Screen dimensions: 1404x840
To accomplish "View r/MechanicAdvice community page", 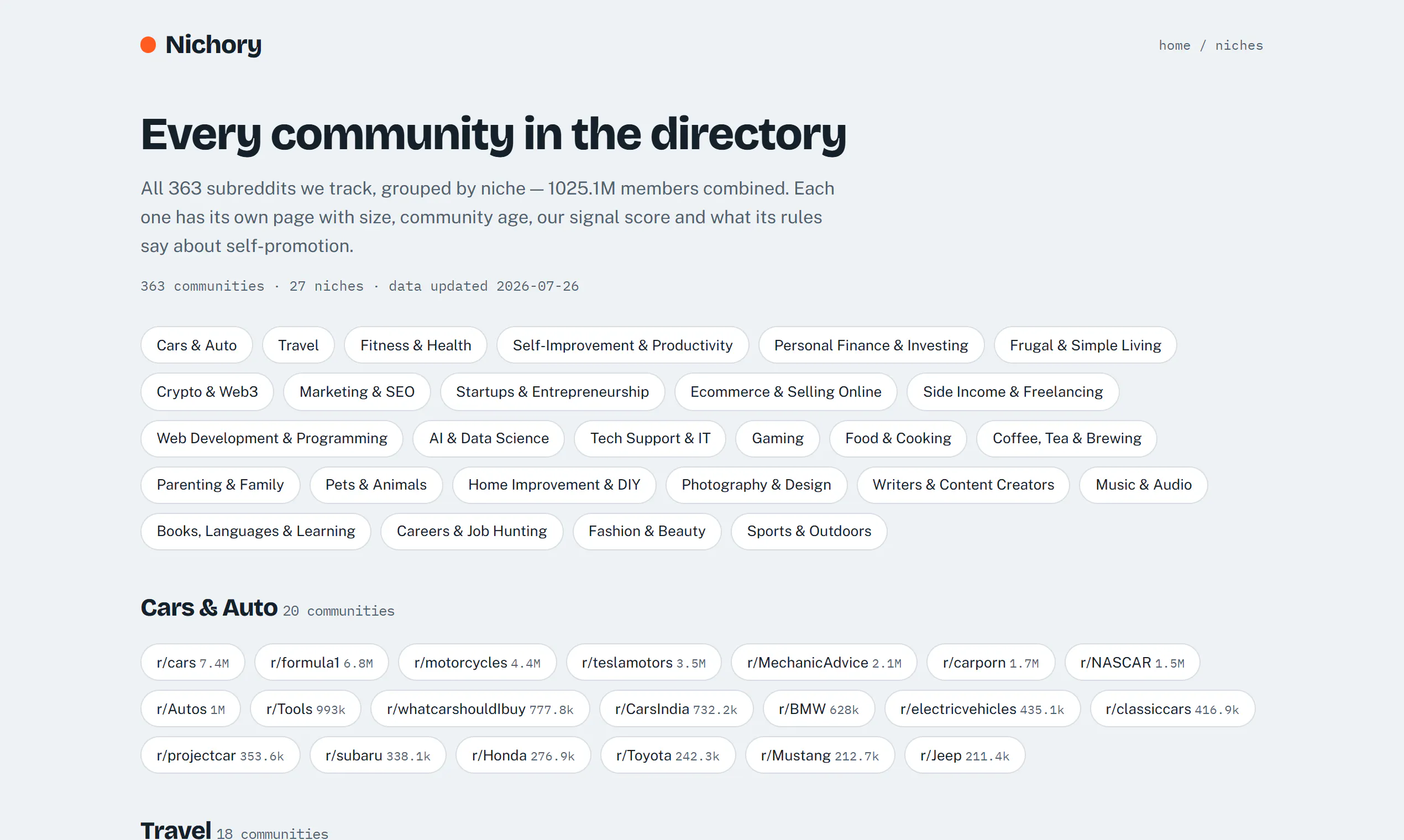I will click(x=823, y=662).
